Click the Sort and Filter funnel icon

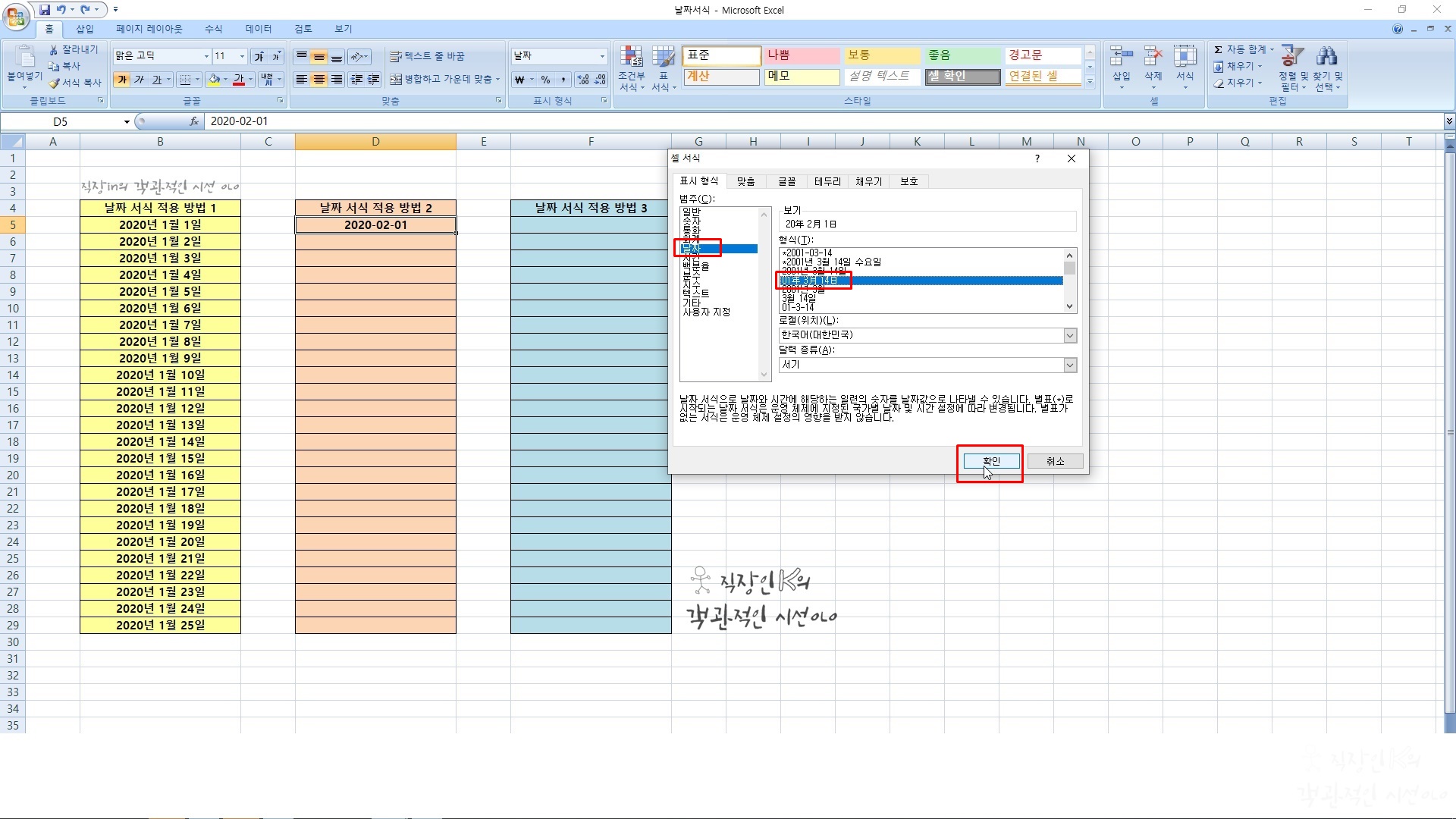point(1292,57)
